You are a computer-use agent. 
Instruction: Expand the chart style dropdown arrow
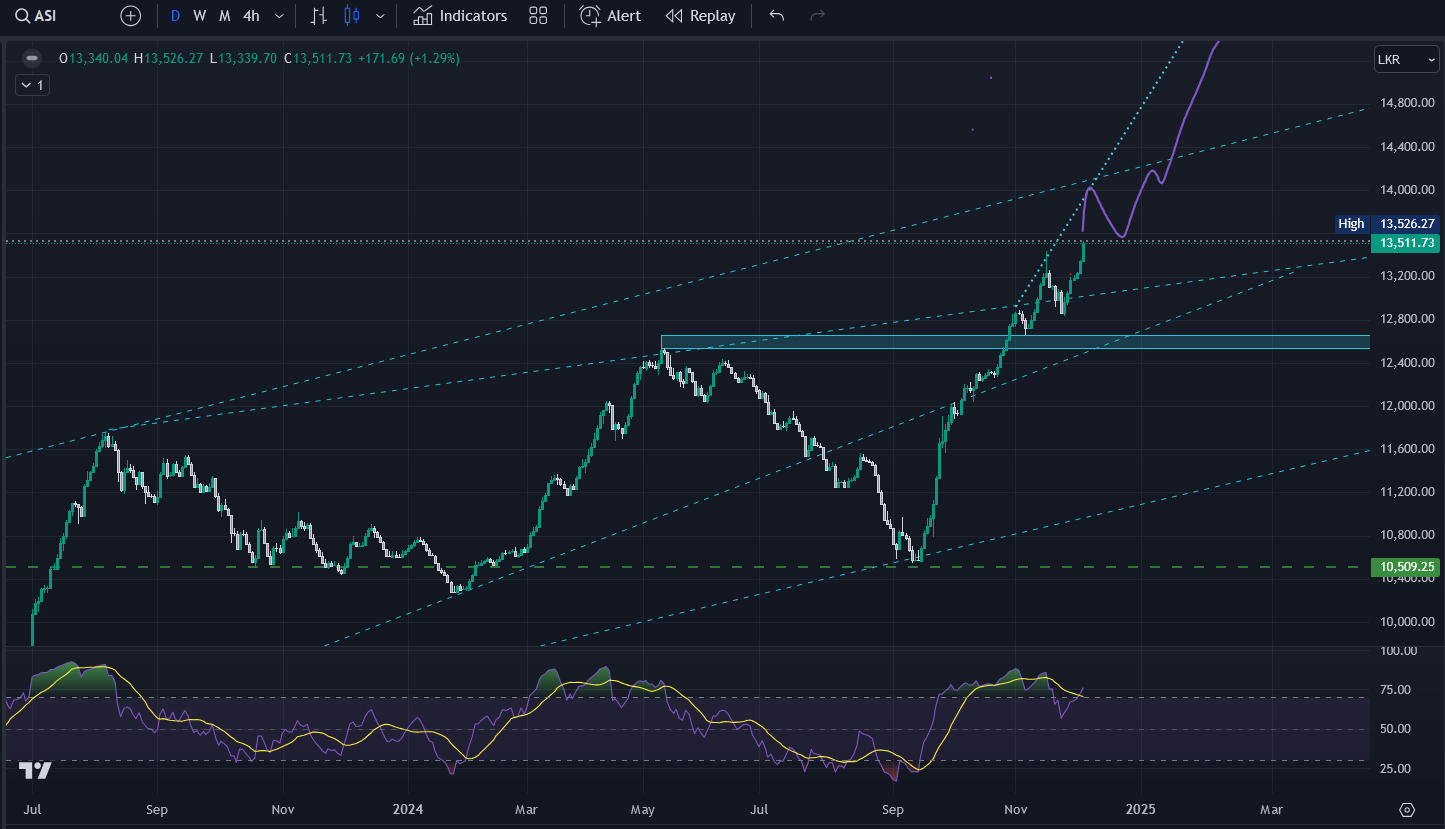point(380,16)
